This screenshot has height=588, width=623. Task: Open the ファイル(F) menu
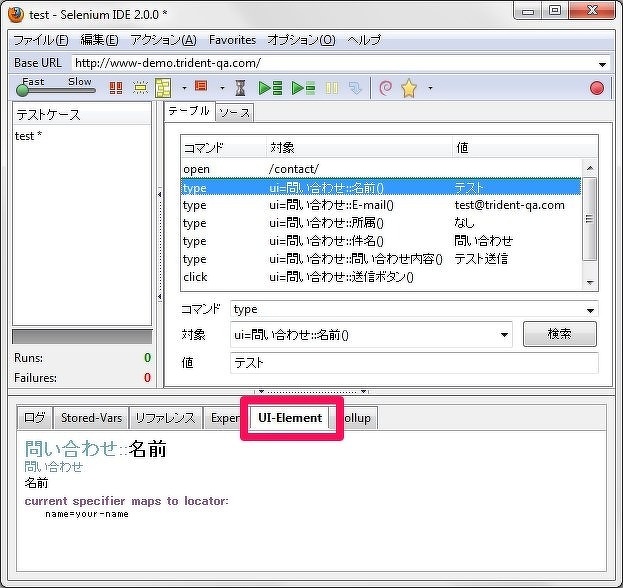point(41,40)
